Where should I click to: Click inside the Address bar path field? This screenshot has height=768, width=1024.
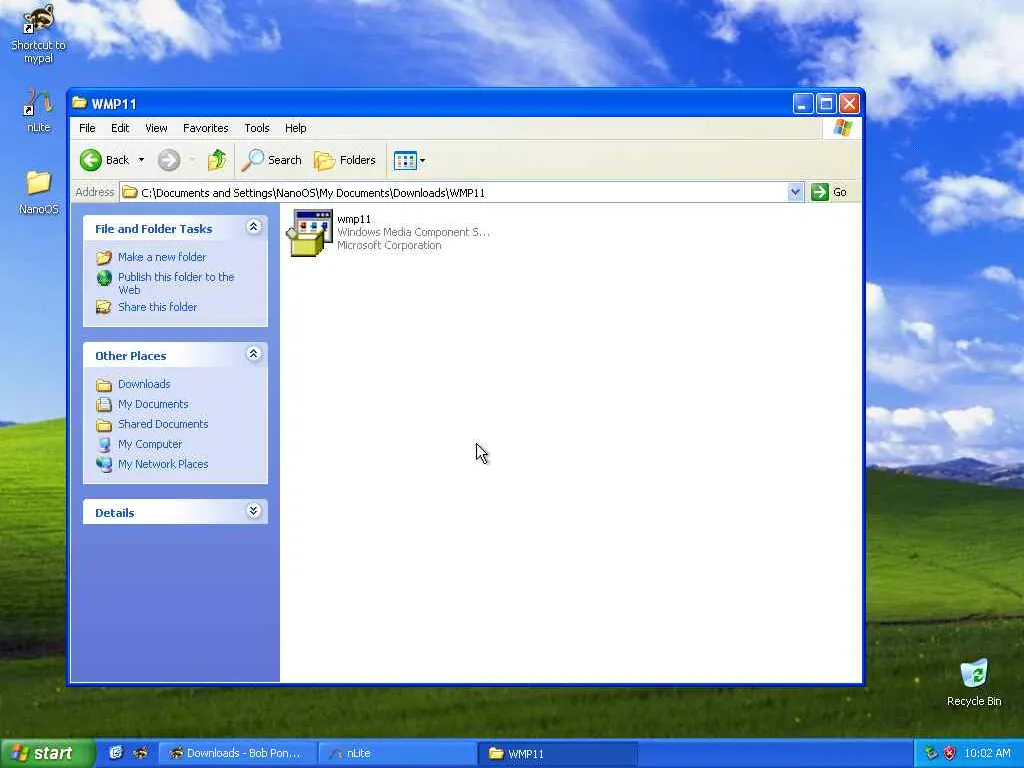454,193
